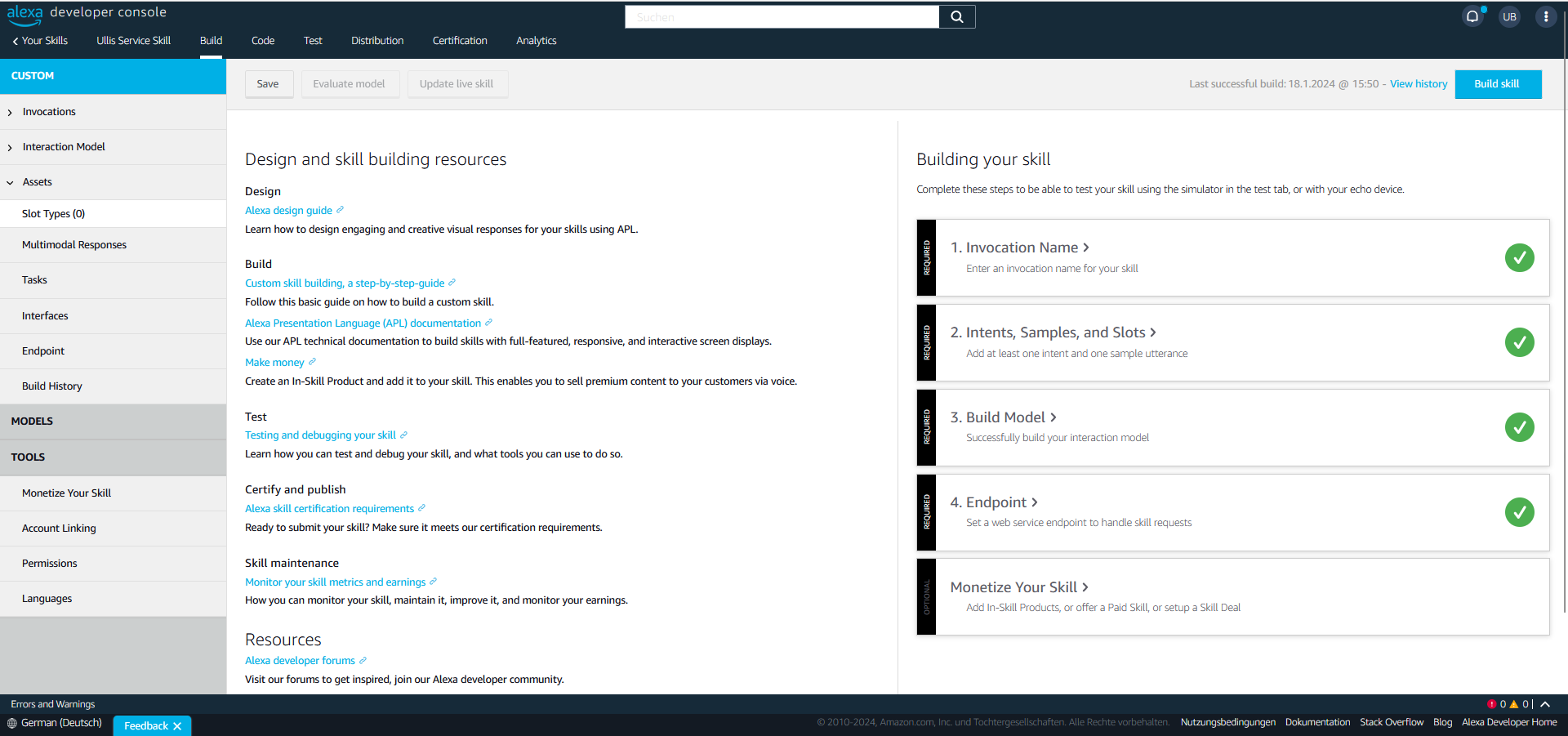The height and width of the screenshot is (736, 1568).
Task: Switch to the Distribution tab
Action: 377,41
